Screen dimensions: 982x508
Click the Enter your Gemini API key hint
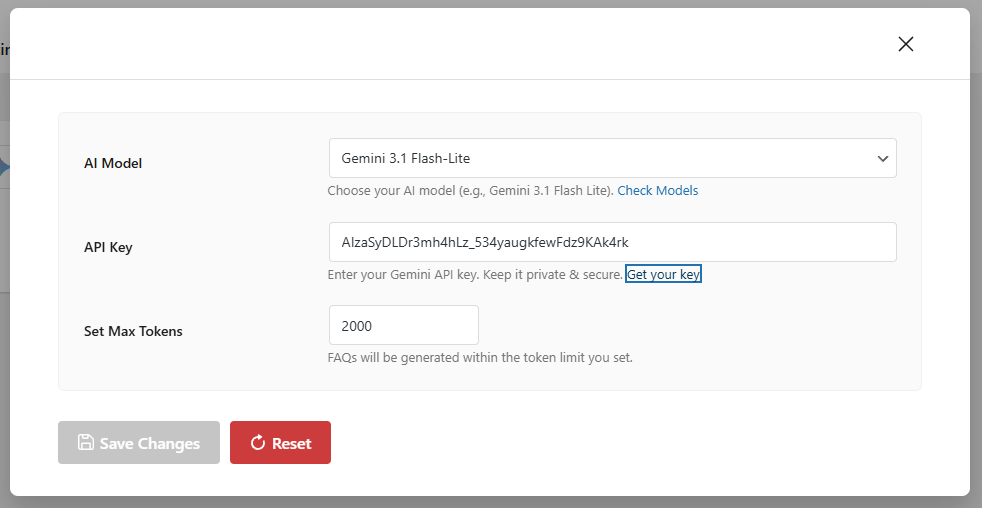(475, 274)
